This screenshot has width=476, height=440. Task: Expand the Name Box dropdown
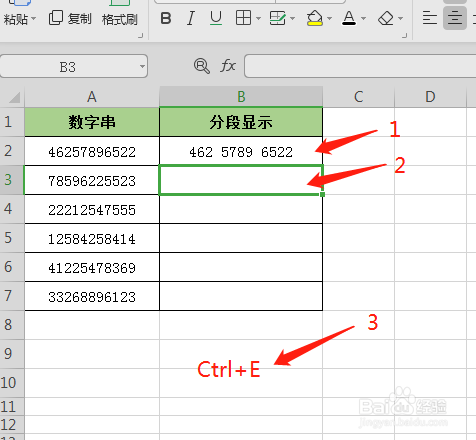coord(142,66)
